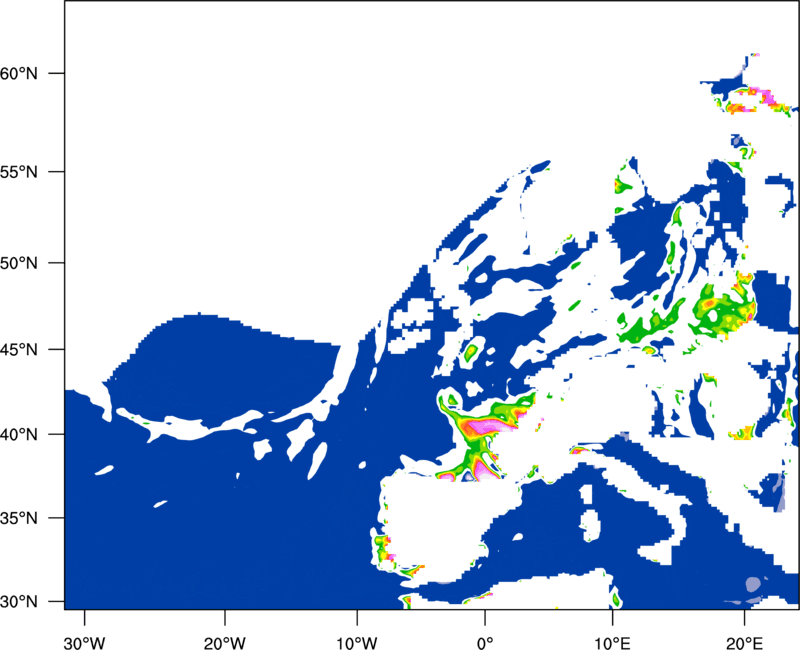This screenshot has height=650, width=800.
Task: Click the 20°W longitude label
Action: [224, 643]
